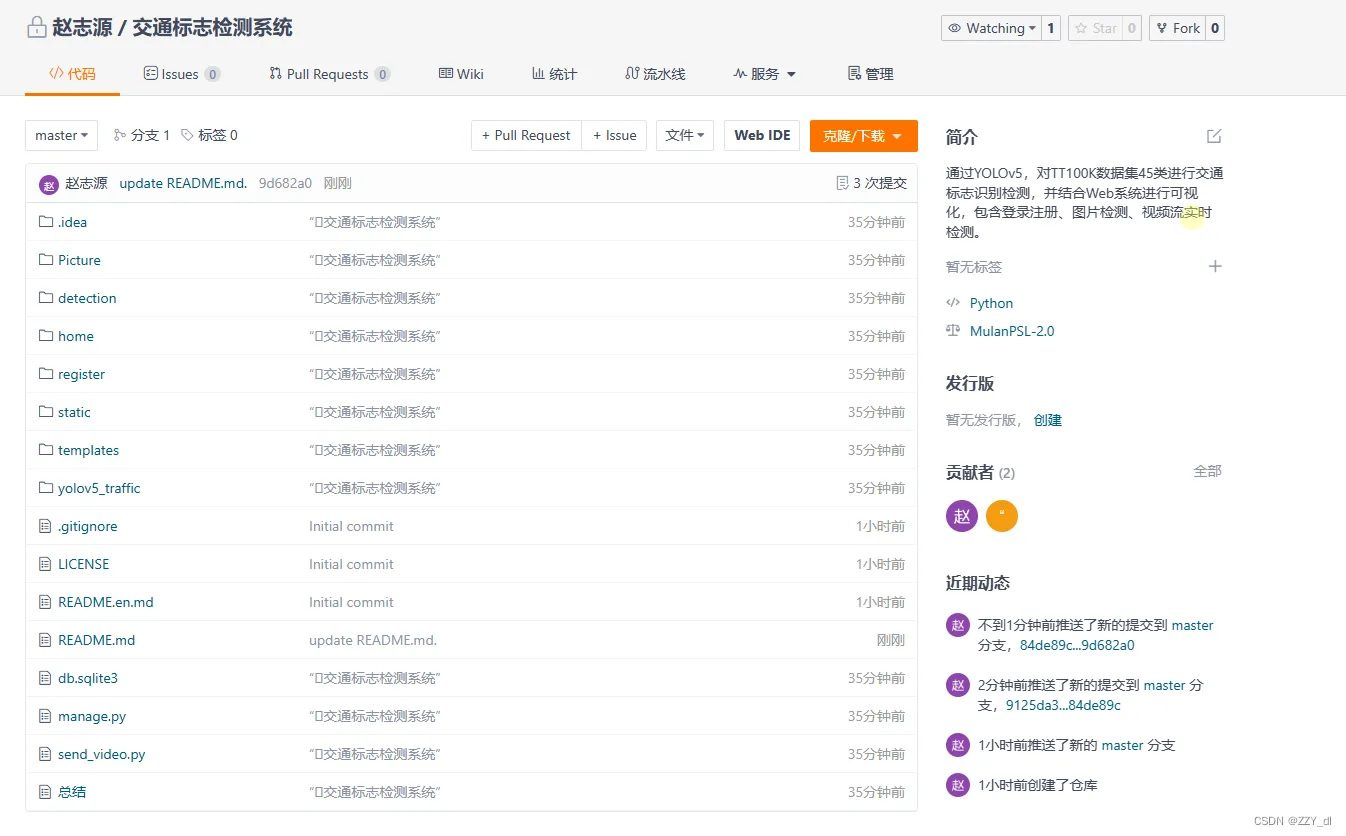Open compare link 9125da3...84de89c

coord(1063,705)
